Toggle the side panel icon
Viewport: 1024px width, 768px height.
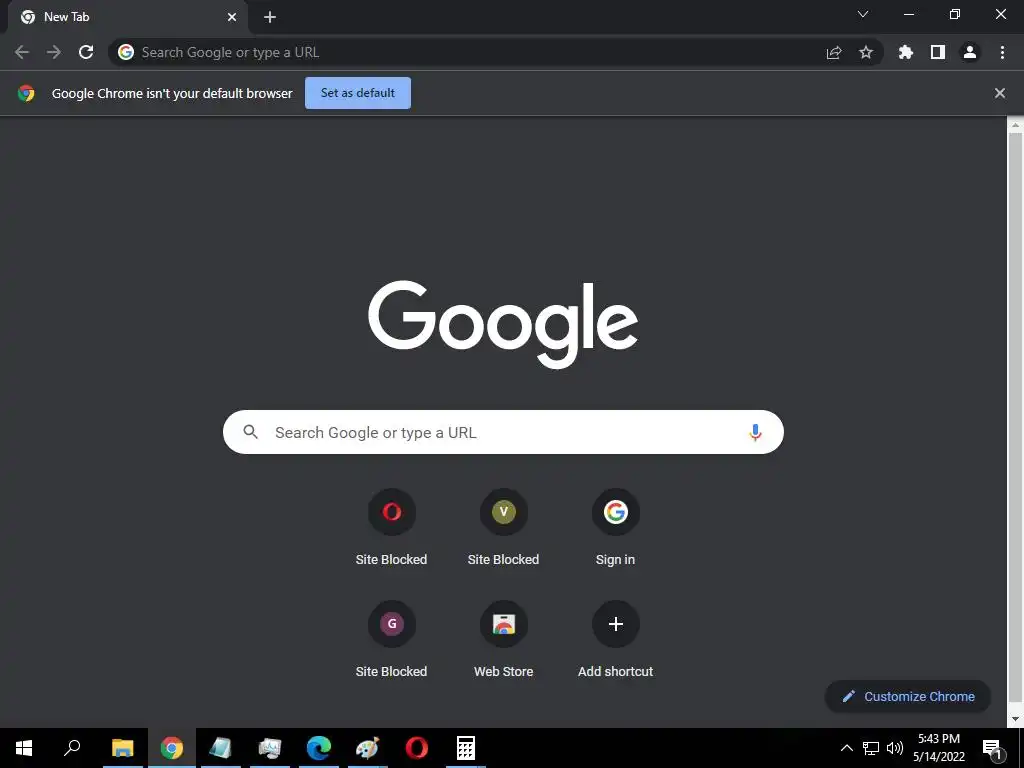pyautogui.click(x=938, y=52)
